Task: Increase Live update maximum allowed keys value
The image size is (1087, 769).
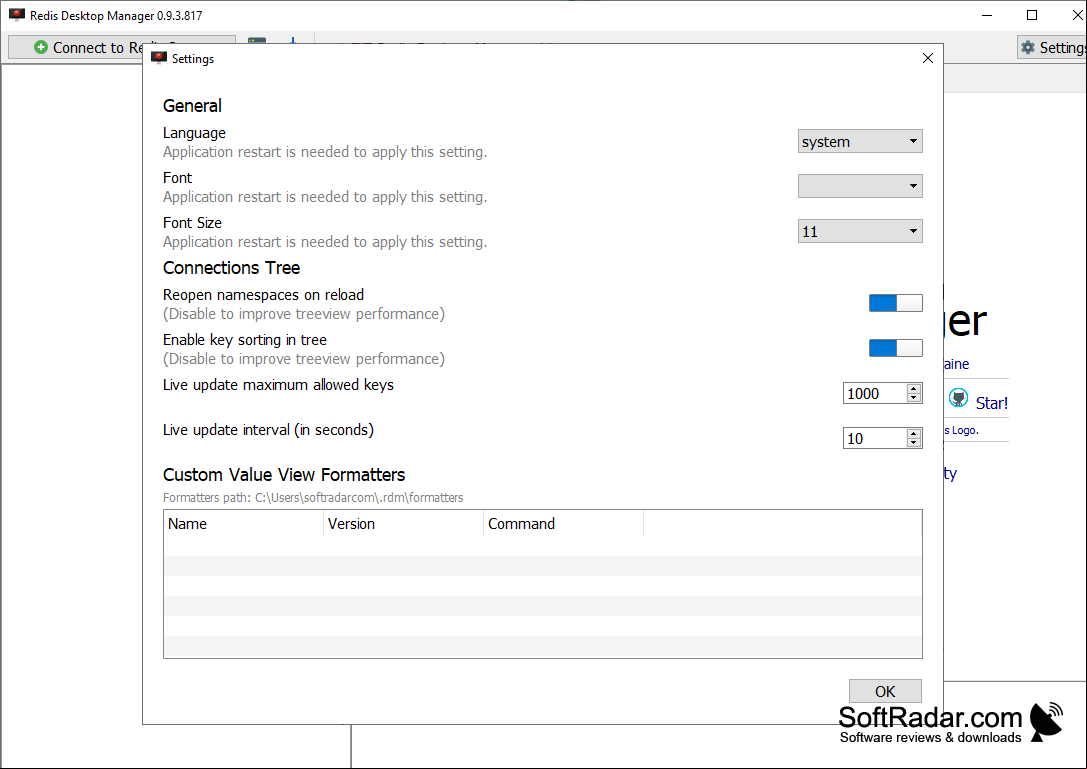Action: [914, 388]
